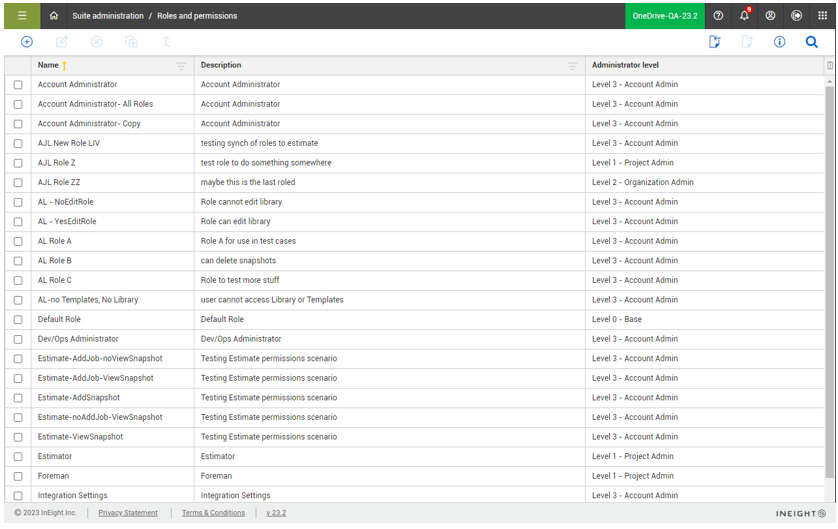
Task: Open the apps grid launcher
Action: tap(822, 16)
